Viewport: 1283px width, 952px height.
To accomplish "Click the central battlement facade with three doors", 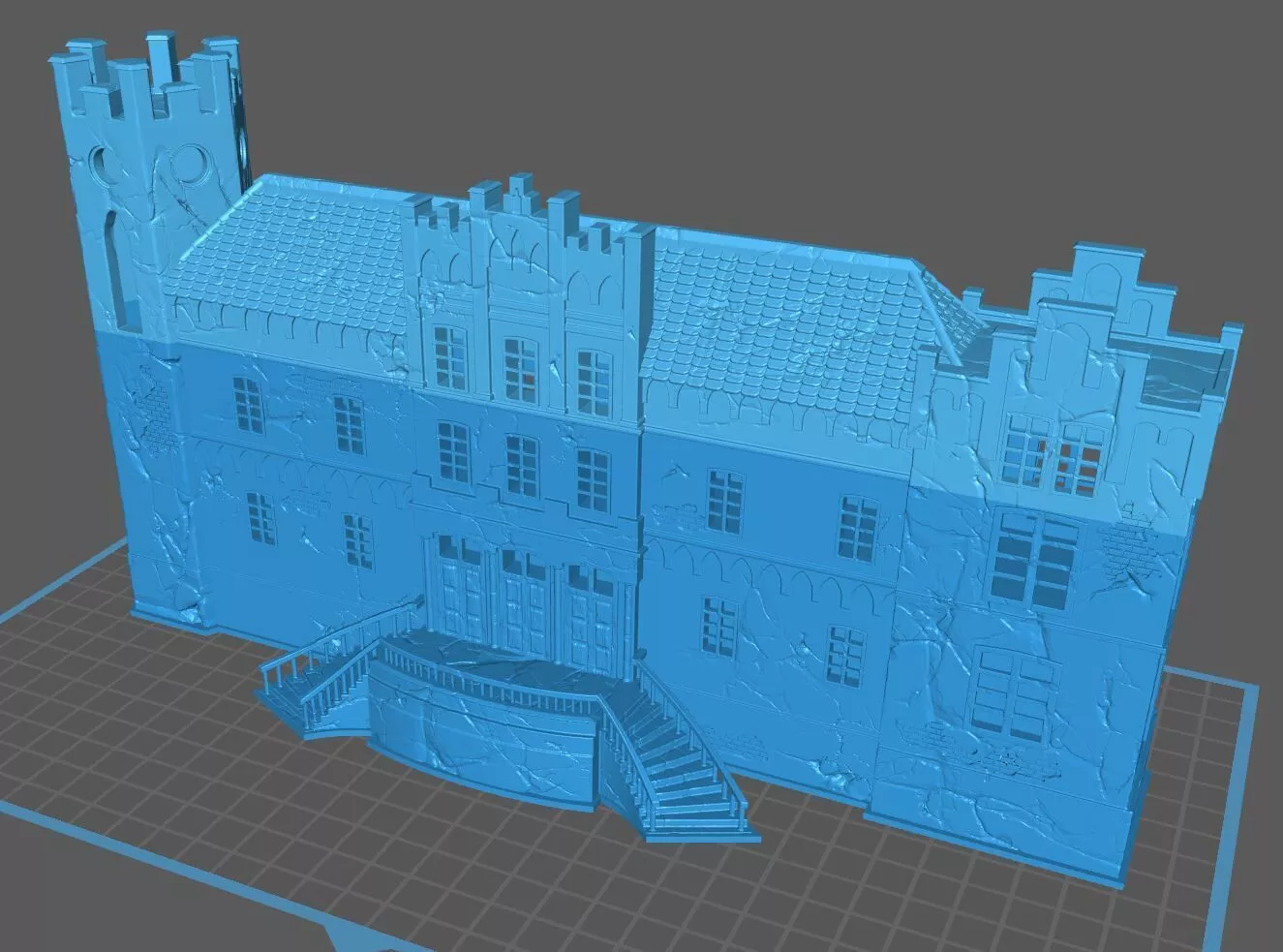I will pos(528,426).
